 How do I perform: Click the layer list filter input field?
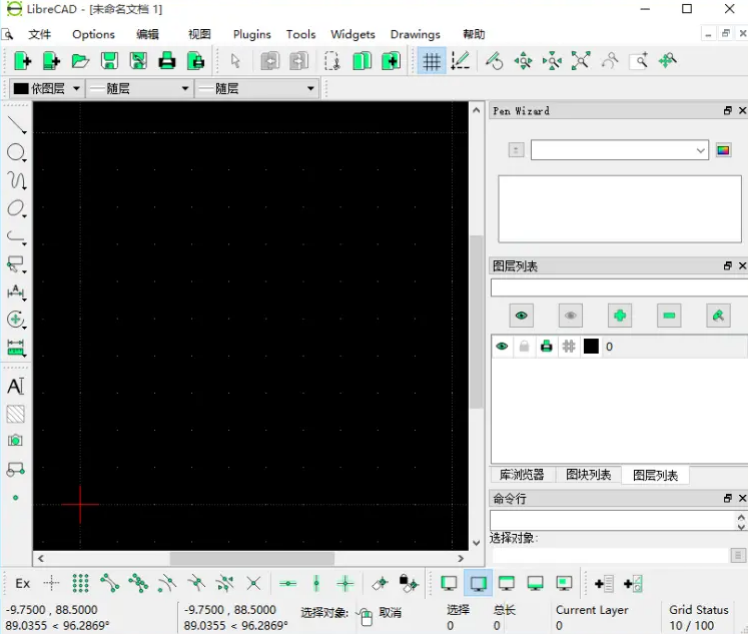[619, 288]
